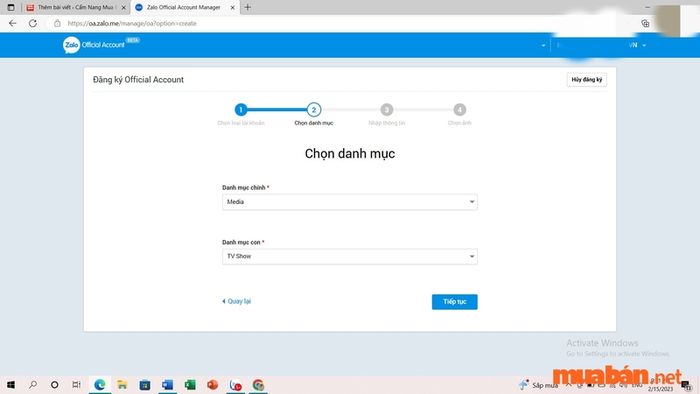The image size is (700, 394).
Task: Click Hủy đăng ký button
Action: pos(587,79)
